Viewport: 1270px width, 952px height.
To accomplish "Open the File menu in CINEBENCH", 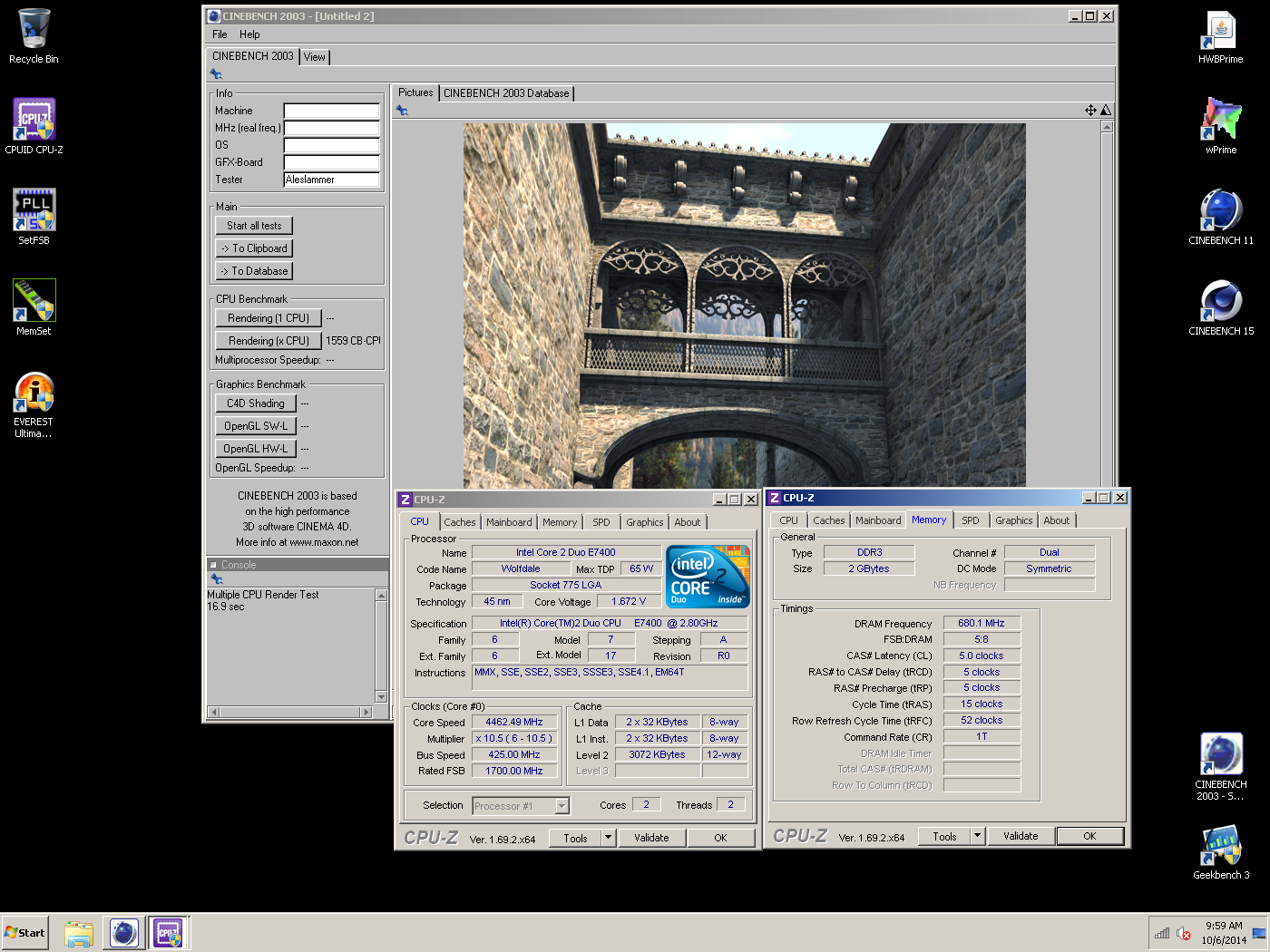I will coord(220,34).
